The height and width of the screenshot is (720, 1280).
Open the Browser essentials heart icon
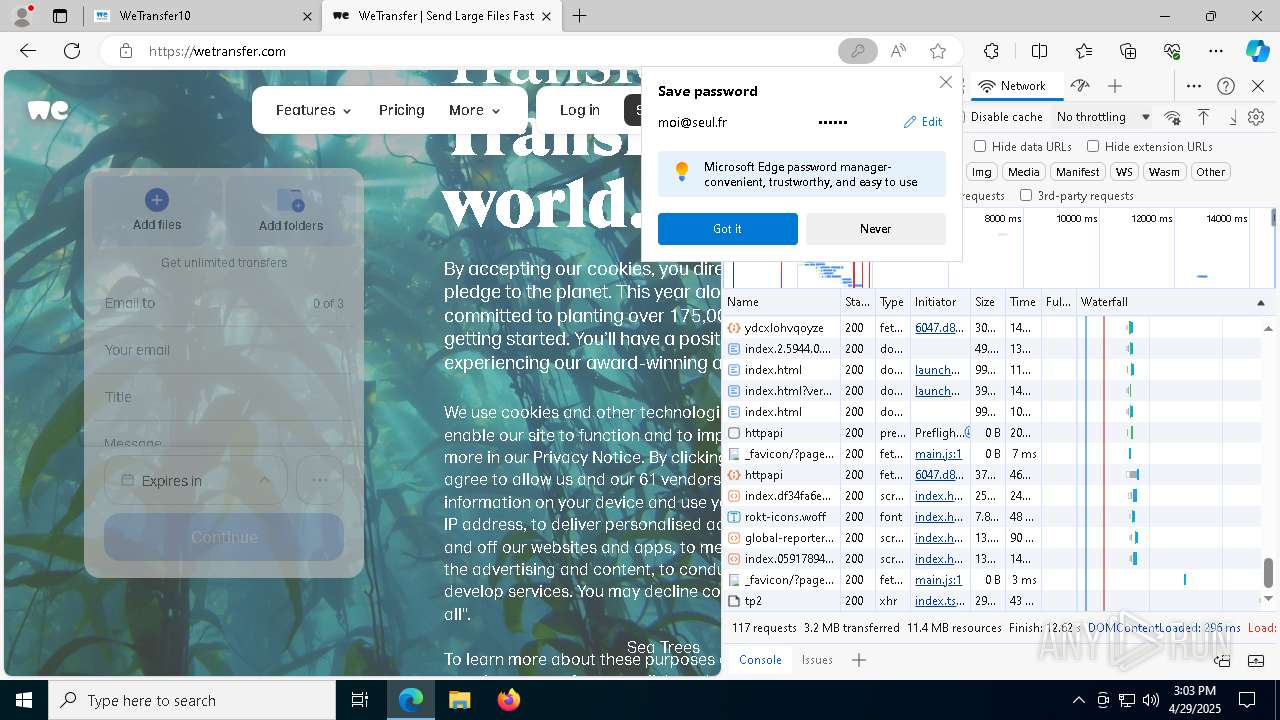[x=1172, y=51]
